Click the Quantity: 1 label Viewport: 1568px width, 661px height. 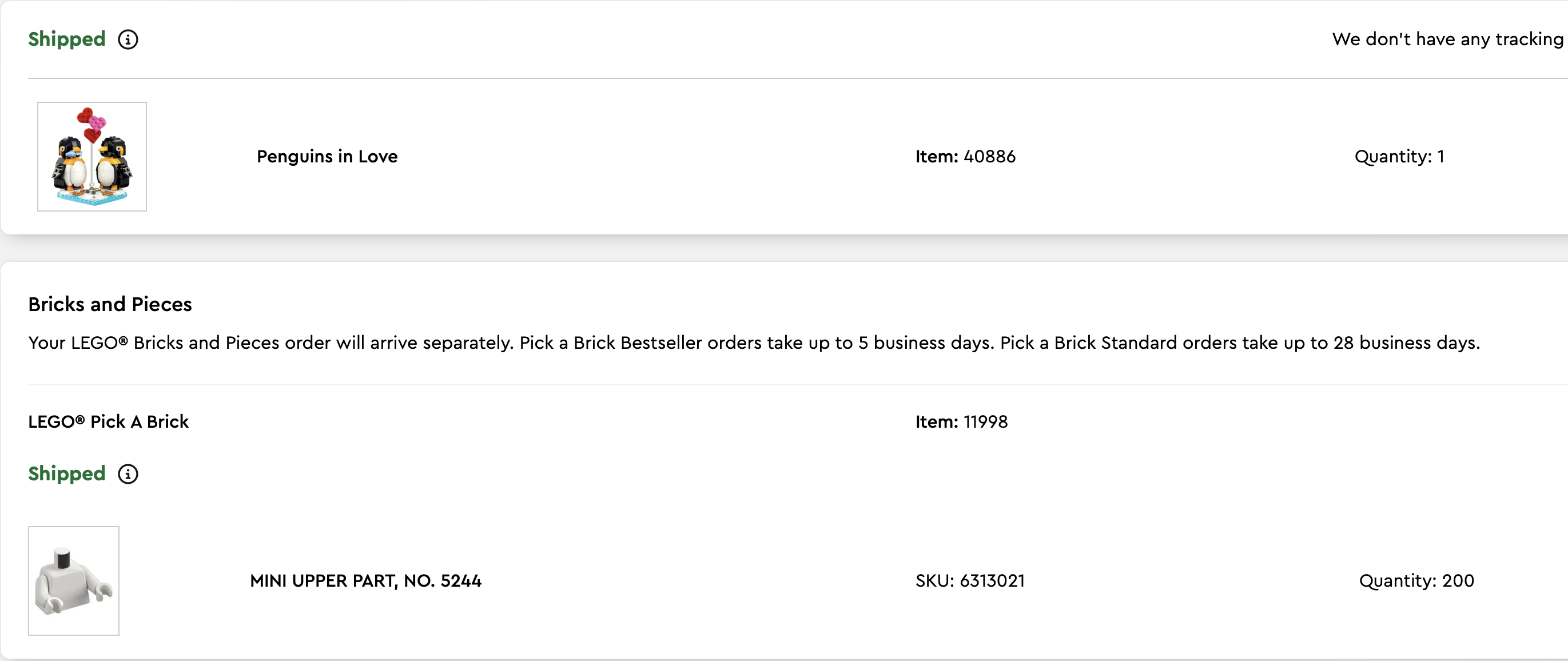1399,157
